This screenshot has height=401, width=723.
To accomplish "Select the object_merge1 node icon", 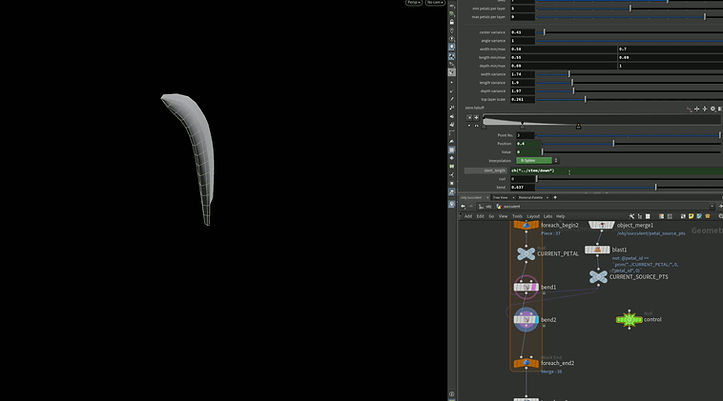I will (x=602, y=225).
